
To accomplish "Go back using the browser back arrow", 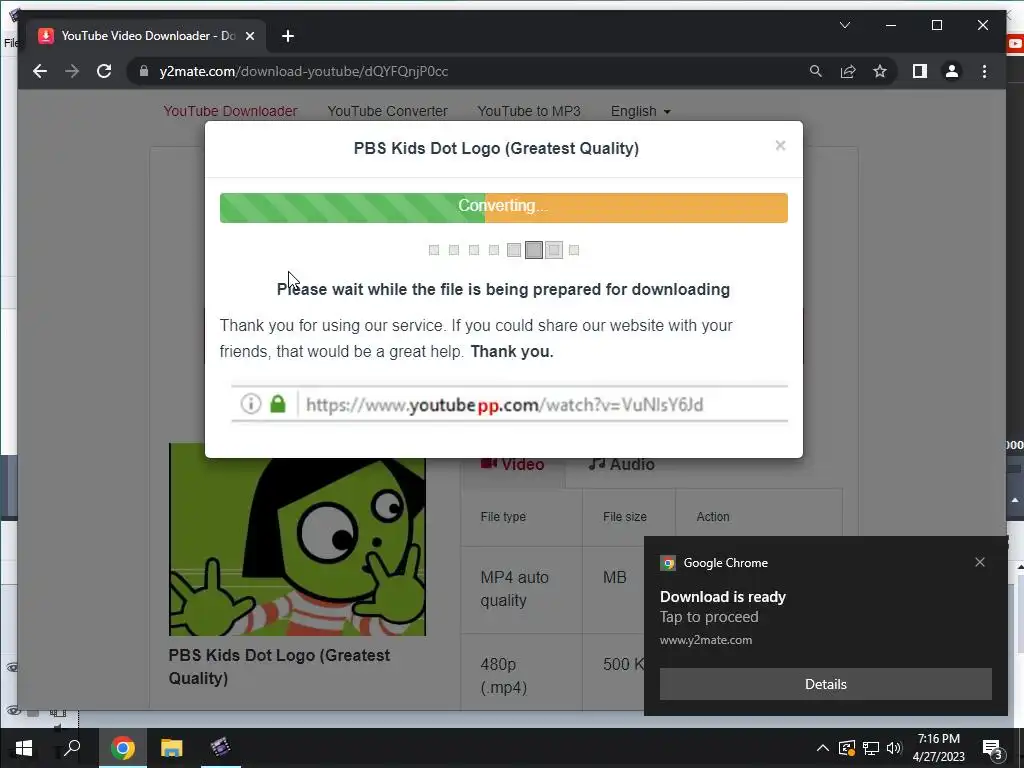I will point(40,71).
